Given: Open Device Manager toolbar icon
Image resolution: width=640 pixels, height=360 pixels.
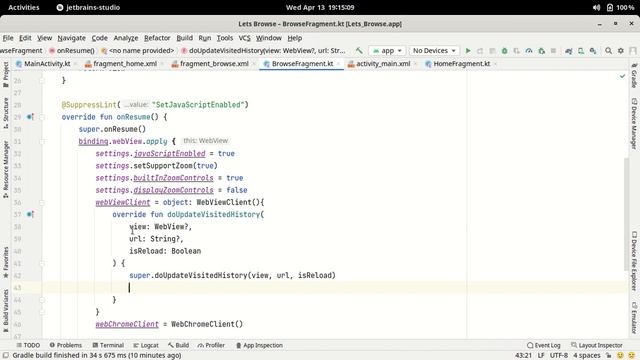Looking at the screenshot, I should (581, 51).
